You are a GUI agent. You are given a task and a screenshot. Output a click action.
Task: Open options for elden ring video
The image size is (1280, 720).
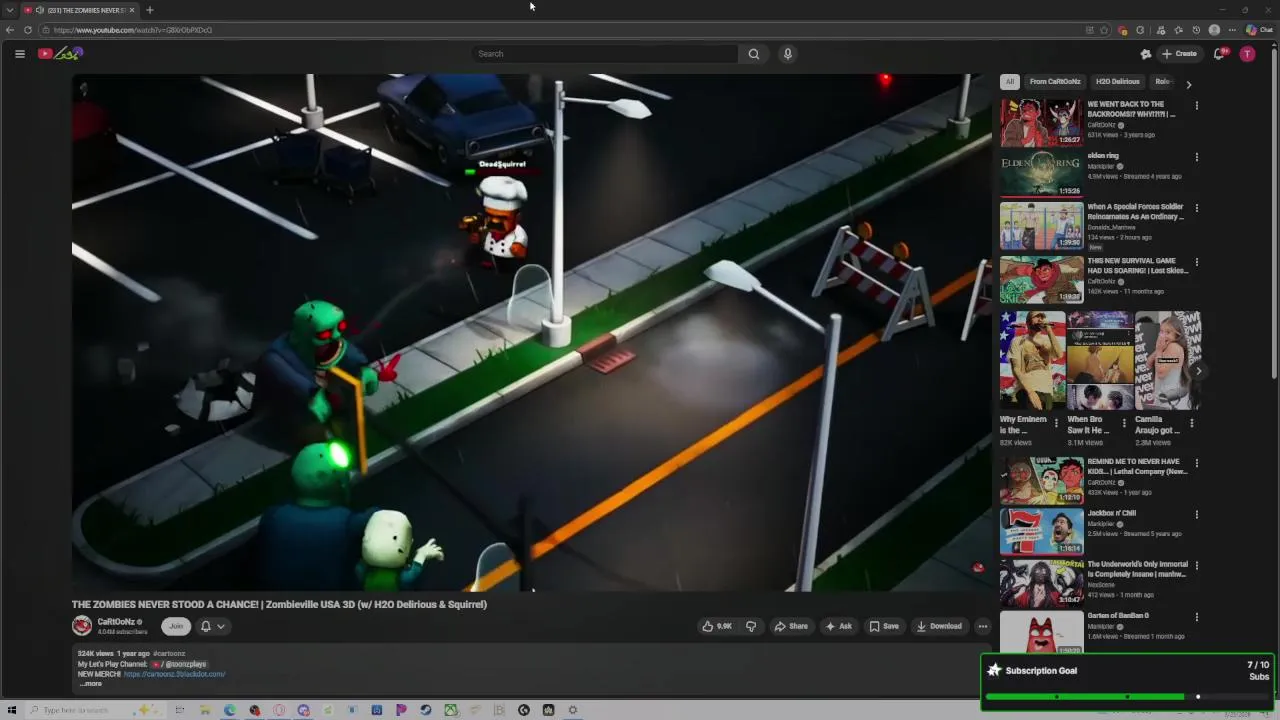click(1196, 157)
